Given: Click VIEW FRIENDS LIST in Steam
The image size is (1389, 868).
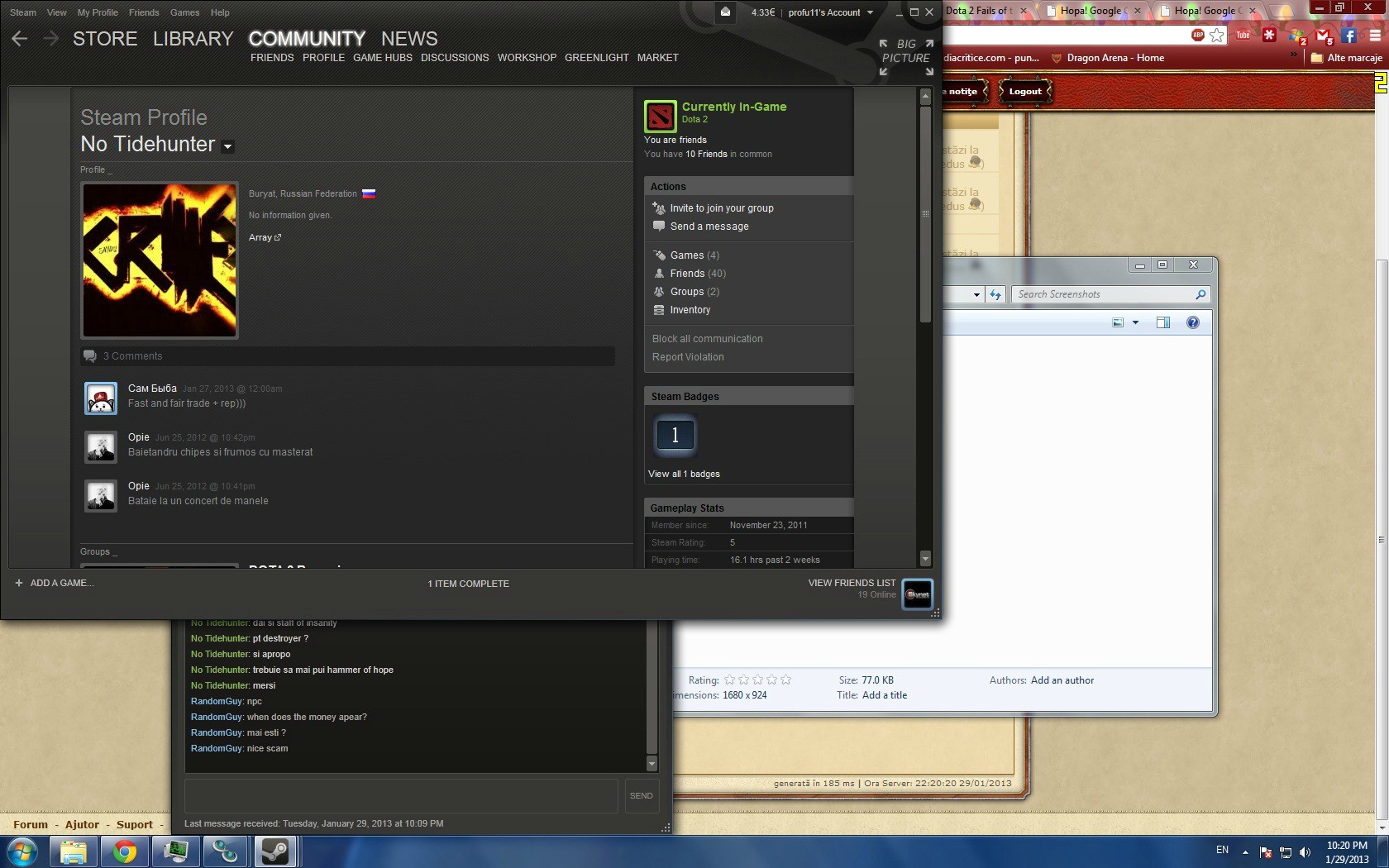Looking at the screenshot, I should pos(852,583).
